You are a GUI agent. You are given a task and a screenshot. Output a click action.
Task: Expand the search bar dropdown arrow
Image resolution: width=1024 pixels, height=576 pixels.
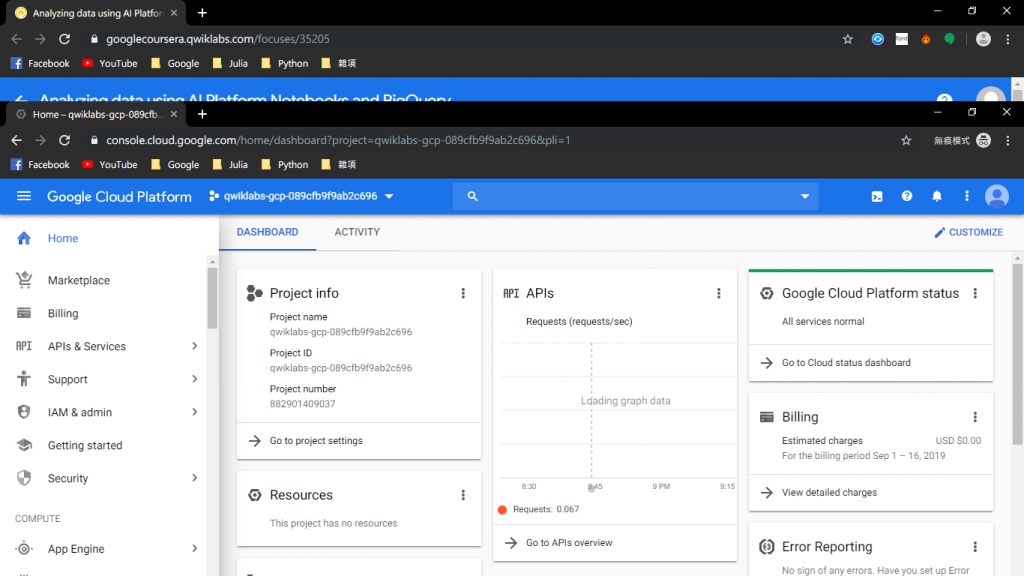805,196
